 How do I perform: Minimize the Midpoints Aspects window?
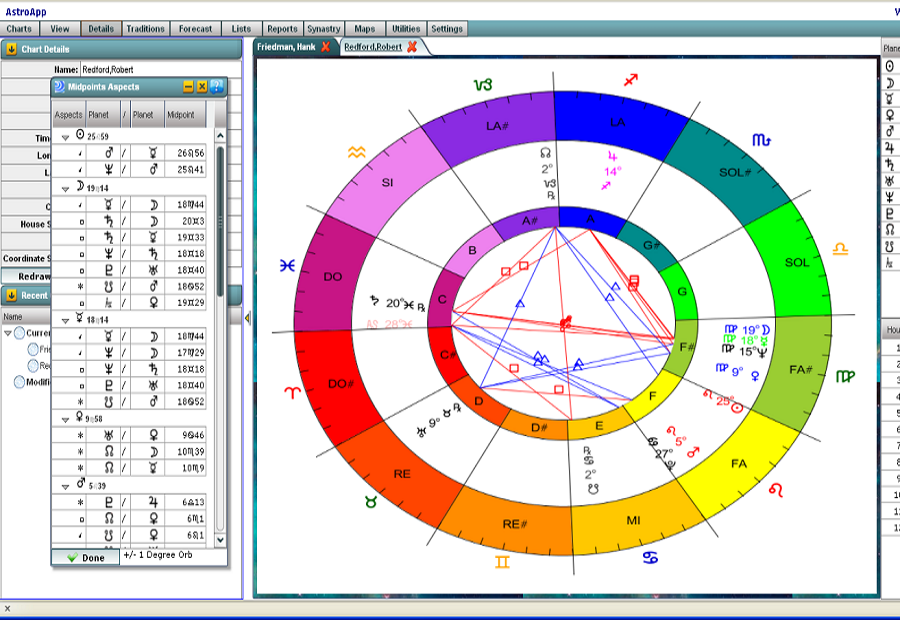188,87
